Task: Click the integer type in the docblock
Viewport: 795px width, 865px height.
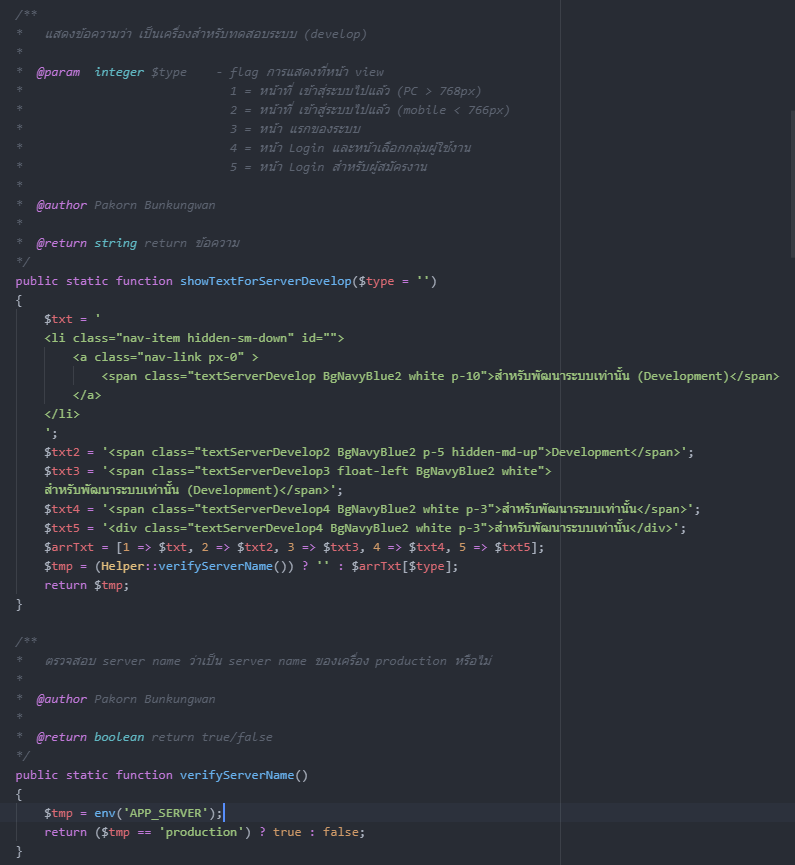Action: [119, 72]
